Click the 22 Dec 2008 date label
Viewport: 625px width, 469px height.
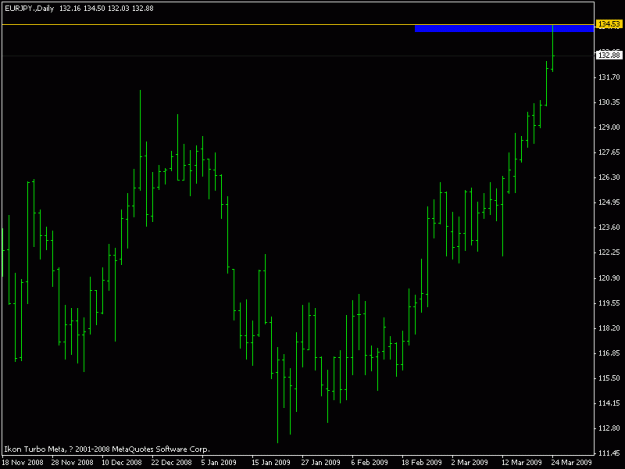(x=171, y=463)
